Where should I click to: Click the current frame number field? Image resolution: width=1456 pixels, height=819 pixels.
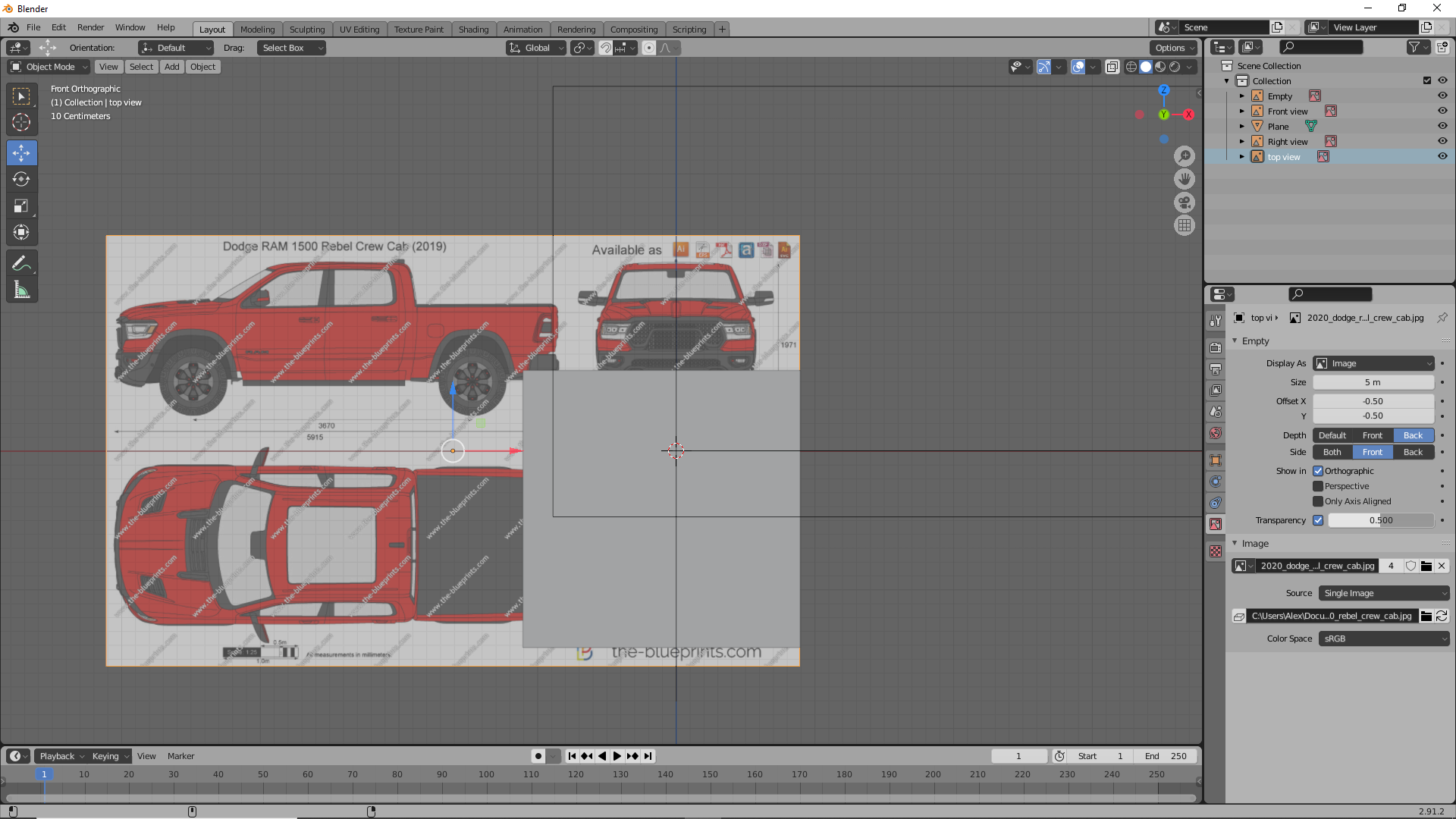[1018, 756]
